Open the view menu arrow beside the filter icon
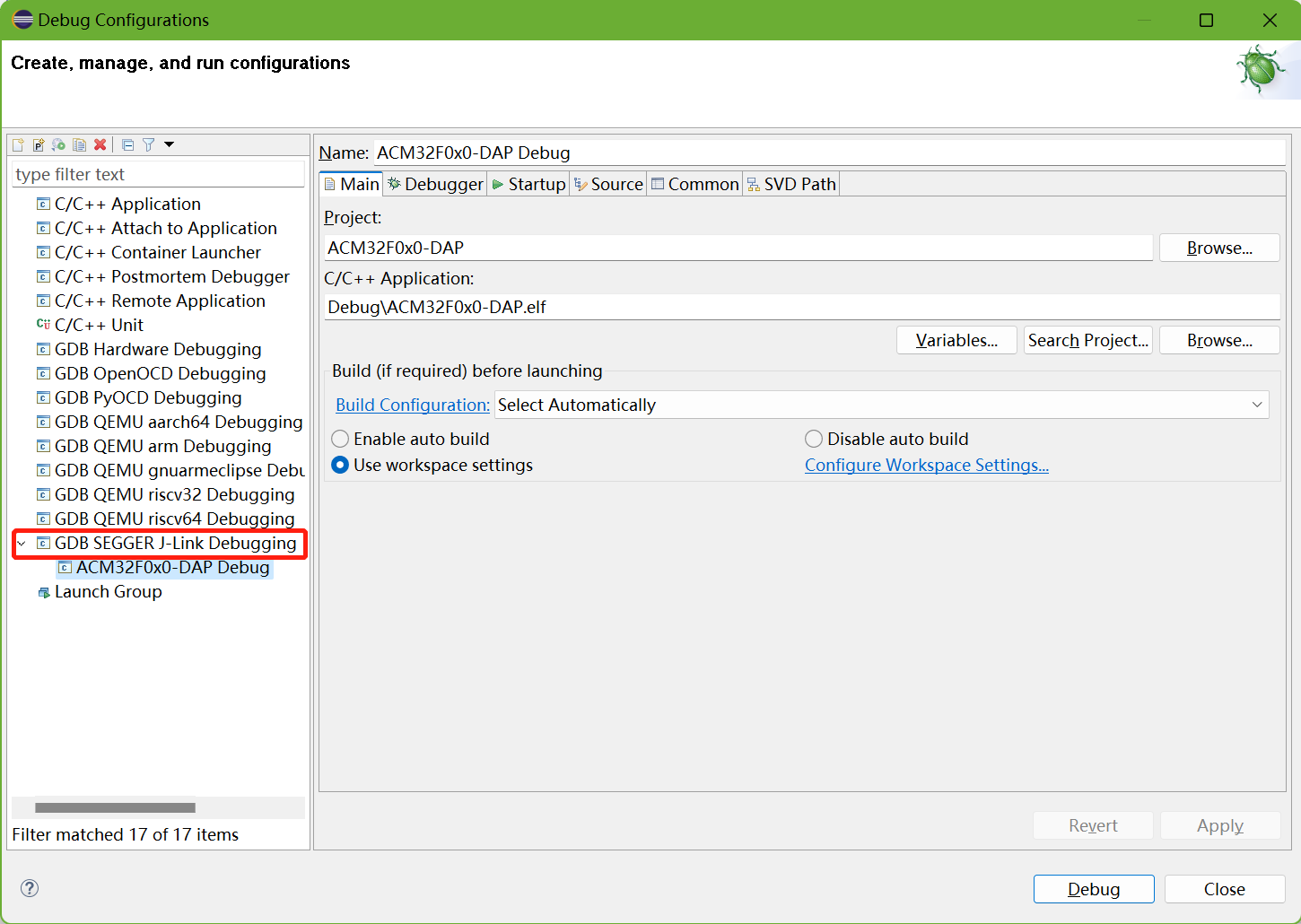Screen dimensions: 1301x924 coord(169,144)
